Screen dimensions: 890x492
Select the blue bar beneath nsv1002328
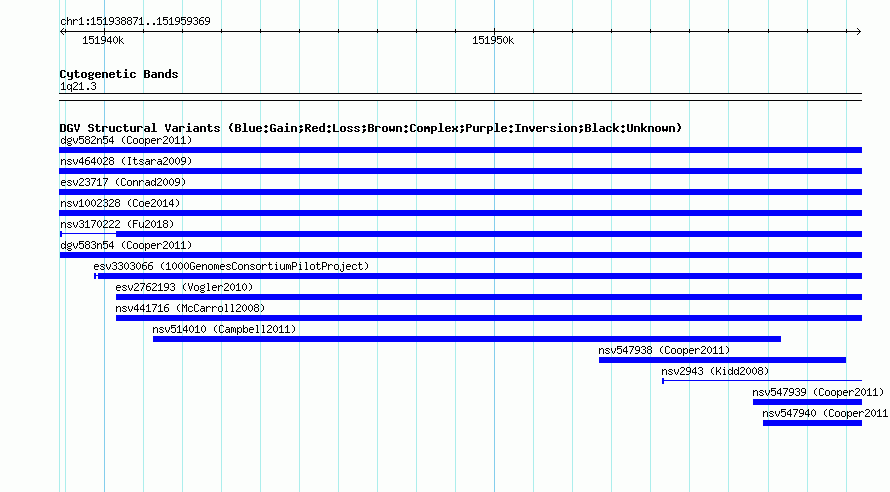click(460, 213)
